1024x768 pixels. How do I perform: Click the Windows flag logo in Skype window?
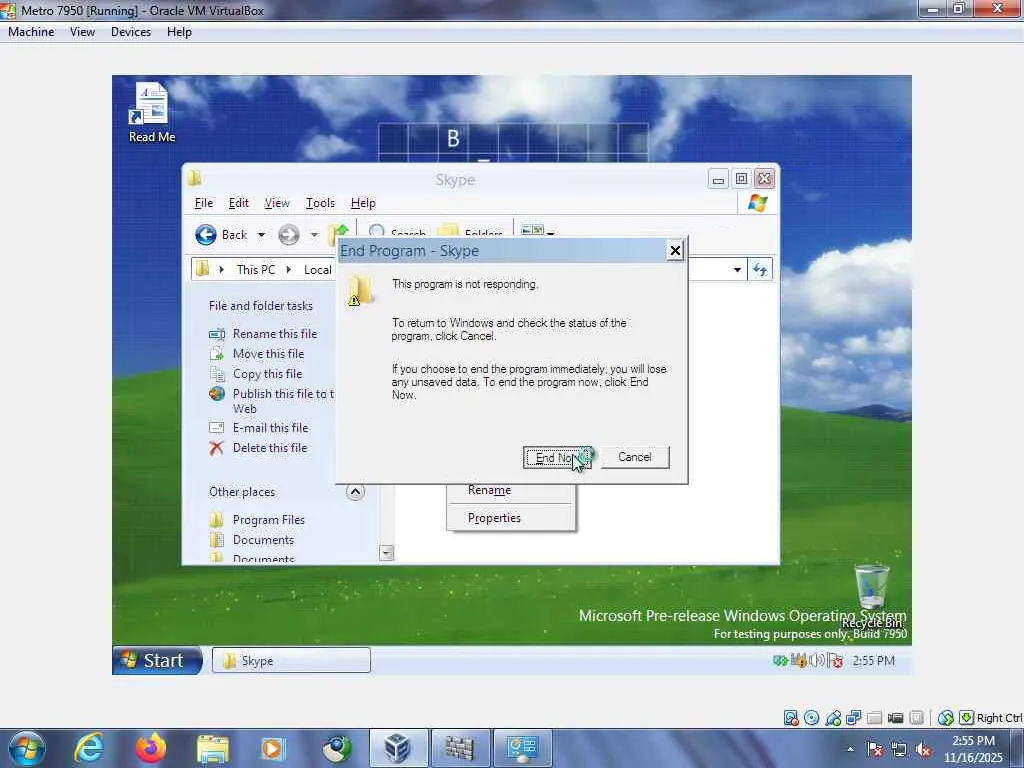758,203
